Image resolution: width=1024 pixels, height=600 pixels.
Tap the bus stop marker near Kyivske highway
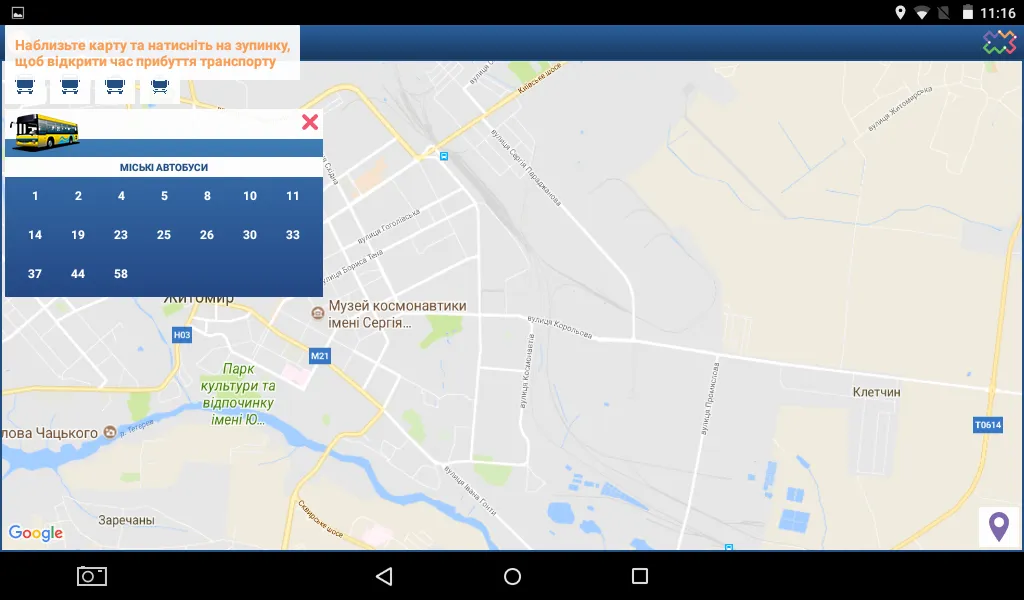pos(443,156)
